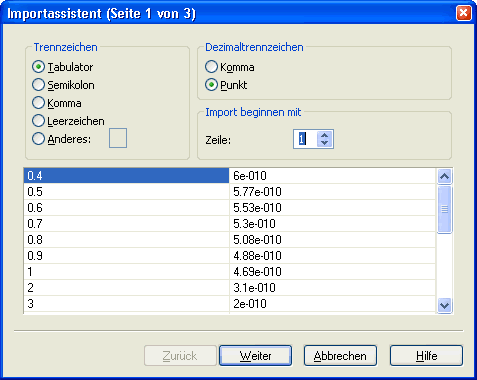Screen dimensions: 477x380
Task: Open Hilfe for the import wizard
Action: tap(426, 356)
